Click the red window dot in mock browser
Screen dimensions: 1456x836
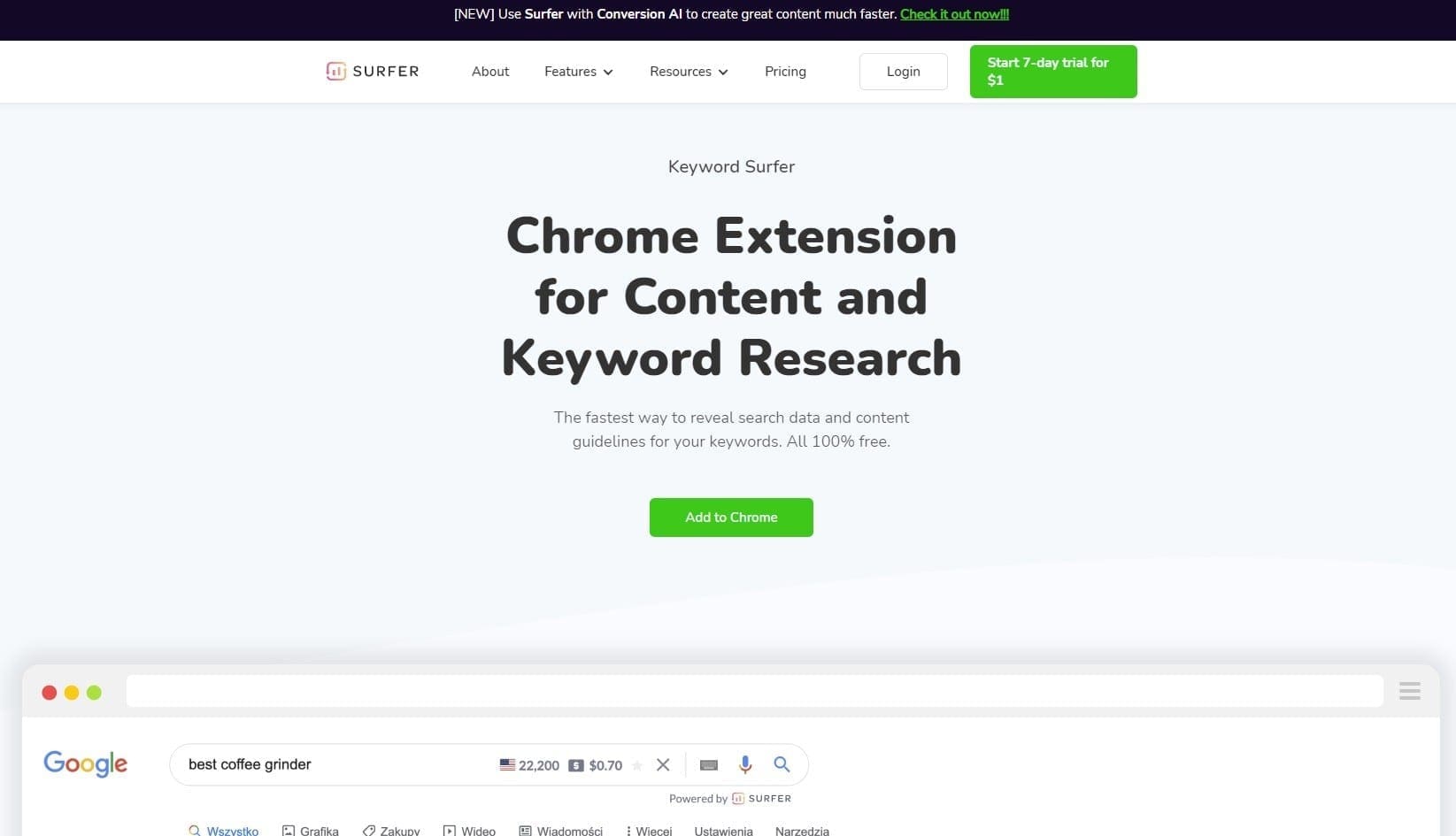pos(50,693)
